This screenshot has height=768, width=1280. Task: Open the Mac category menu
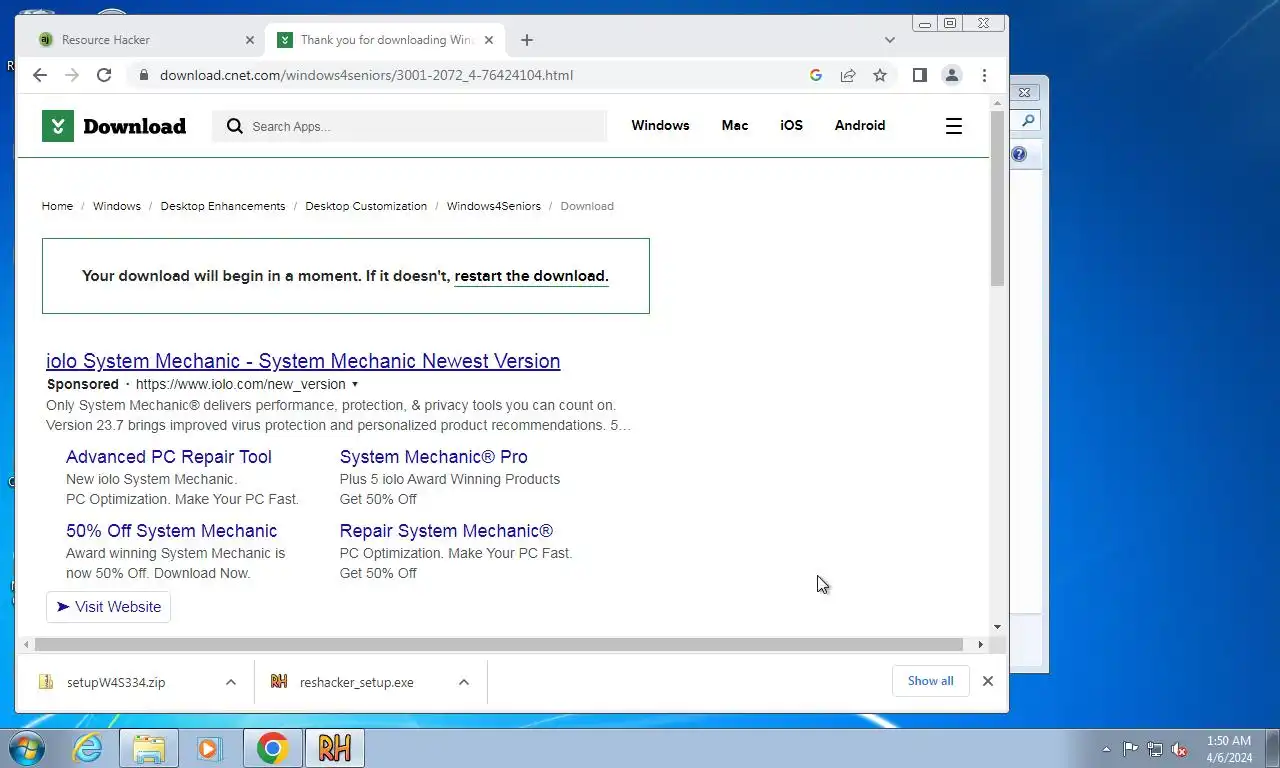click(x=735, y=125)
